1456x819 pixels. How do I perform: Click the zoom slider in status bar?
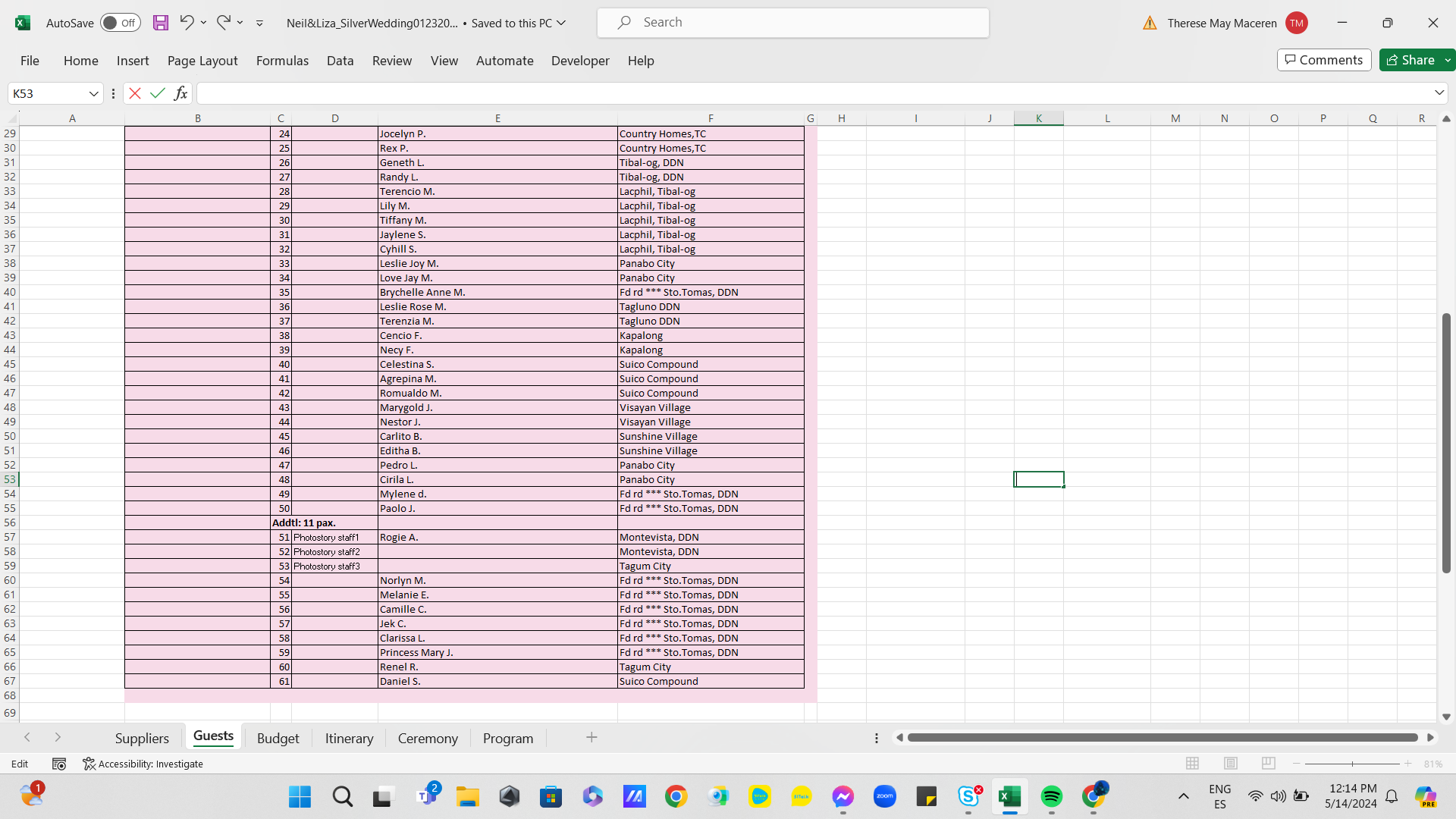tap(1352, 764)
